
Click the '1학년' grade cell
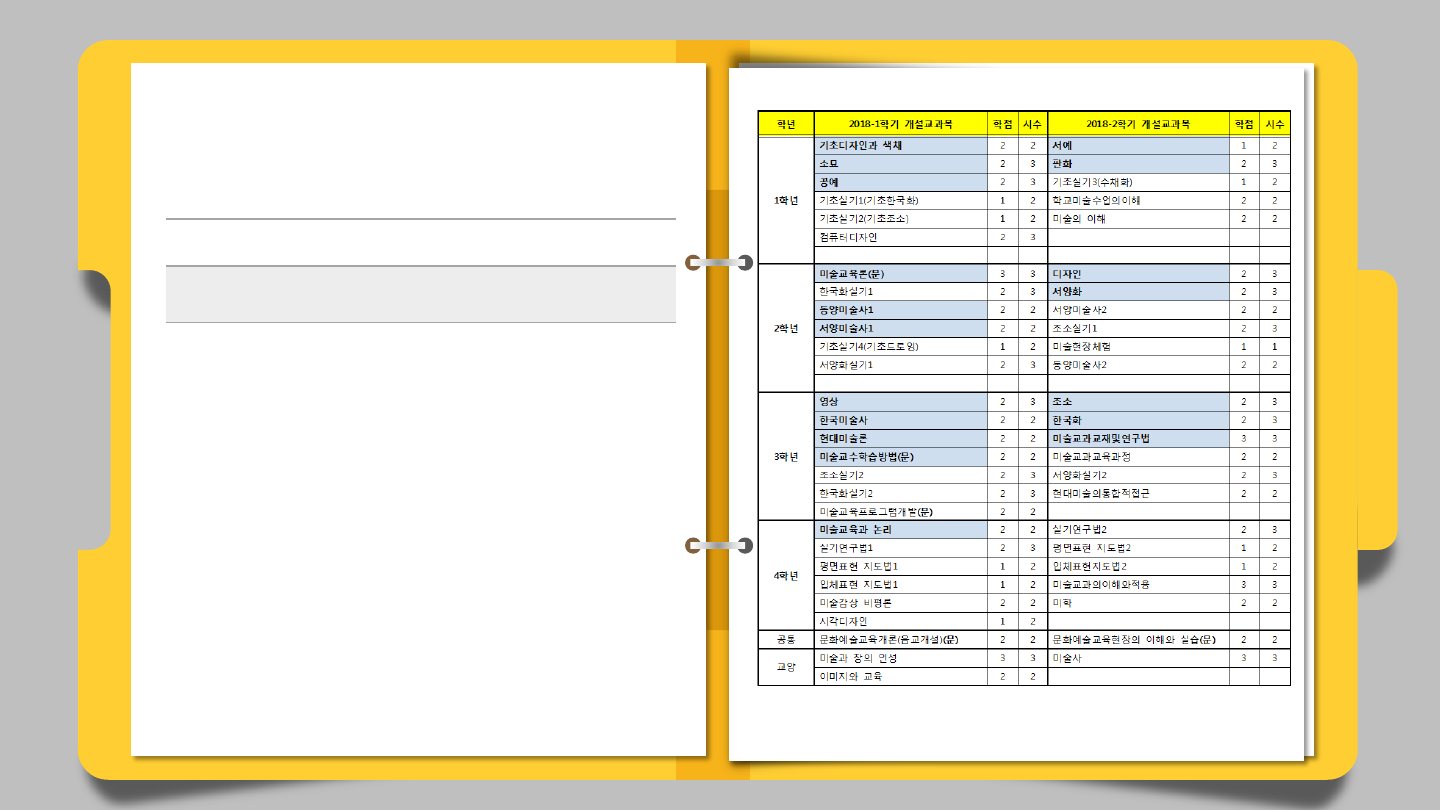[x=786, y=200]
